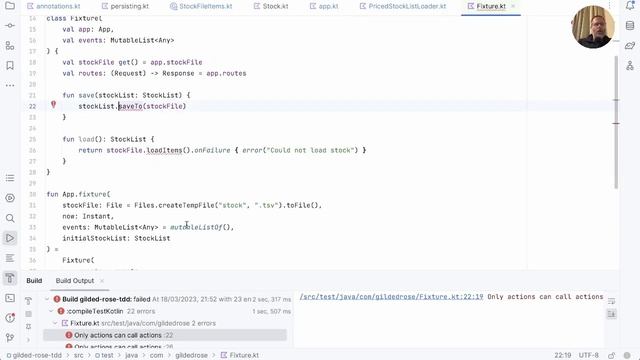640x360 pixels.
Task: Collapse the ':compileTestKotlin' node
Action: point(51,311)
